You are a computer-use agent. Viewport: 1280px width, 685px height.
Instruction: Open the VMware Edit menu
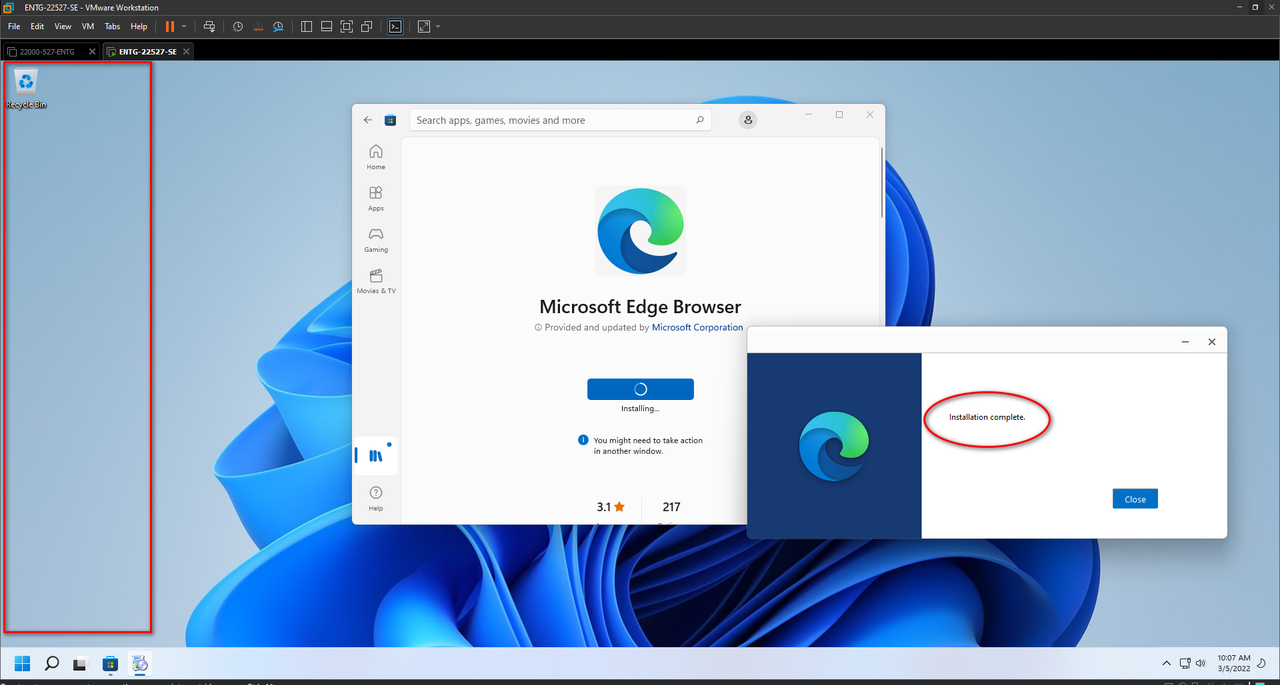click(x=37, y=26)
